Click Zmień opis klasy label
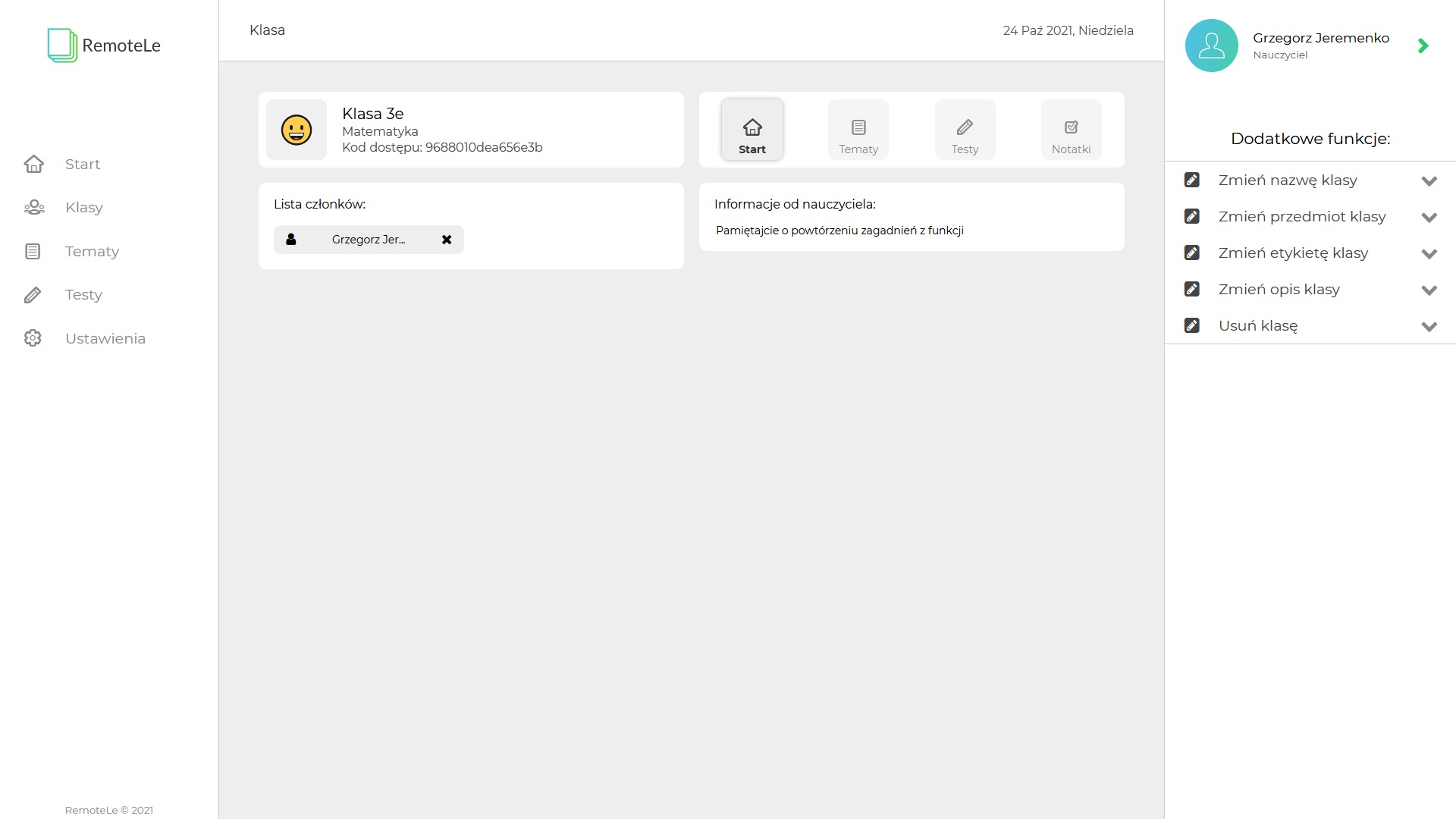The height and width of the screenshot is (819, 1456). click(x=1279, y=290)
